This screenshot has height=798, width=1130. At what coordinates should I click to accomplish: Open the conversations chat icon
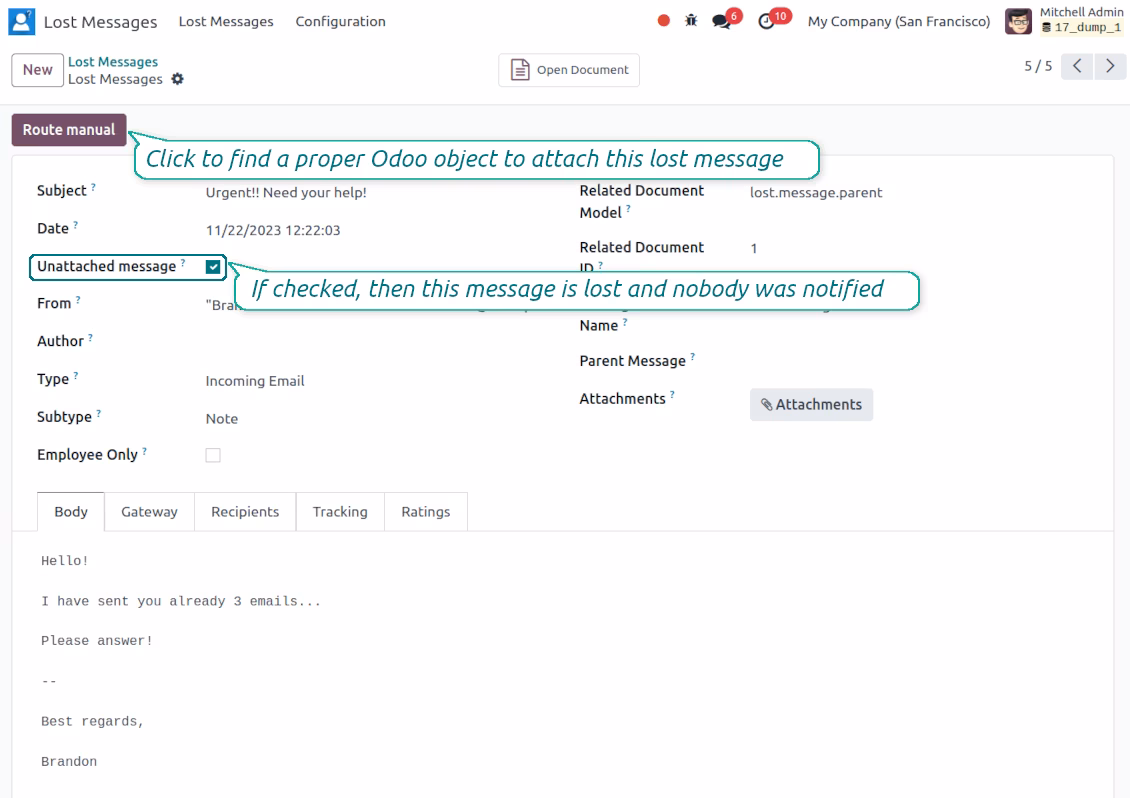pos(721,22)
